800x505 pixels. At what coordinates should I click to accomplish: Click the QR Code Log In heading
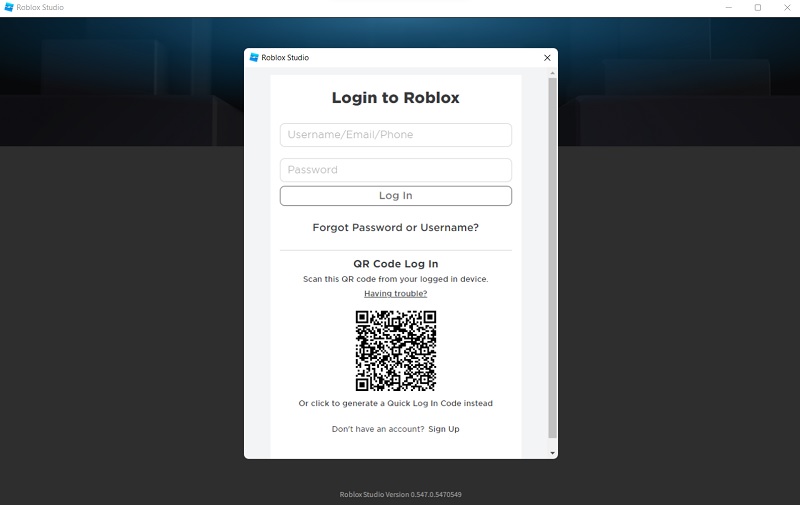pyautogui.click(x=395, y=264)
